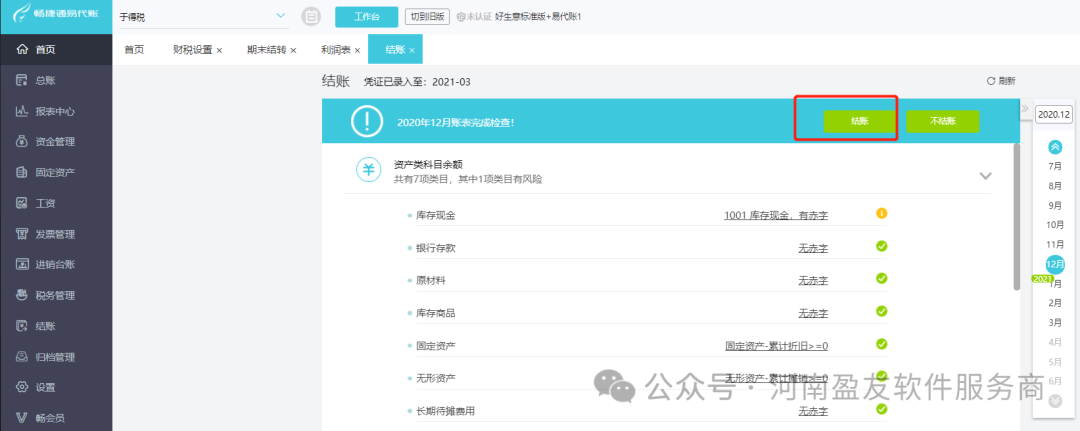Click the green check on 银行存款 row
The image size is (1080, 431).
pos(881,246)
